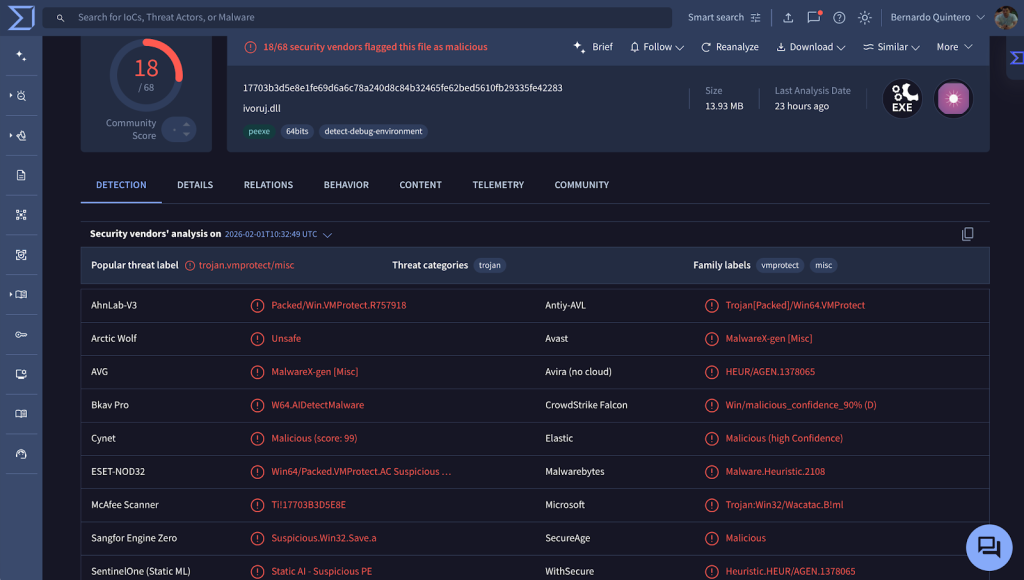Upload a file using the upload icon
Viewport: 1024px width, 580px height.
(788, 17)
